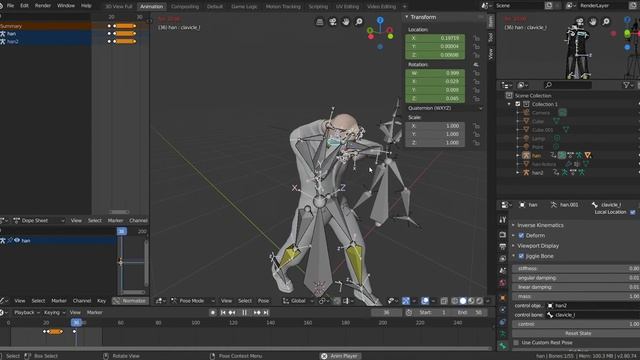
Task: Switch to the Compositing workspace tab
Action: click(185, 7)
